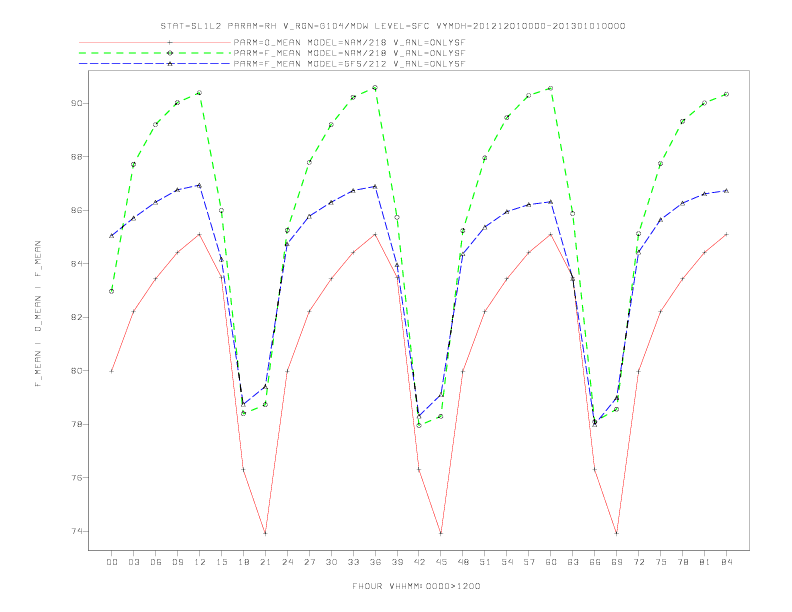Click x-axis forecast hour label 81

pos(705,562)
